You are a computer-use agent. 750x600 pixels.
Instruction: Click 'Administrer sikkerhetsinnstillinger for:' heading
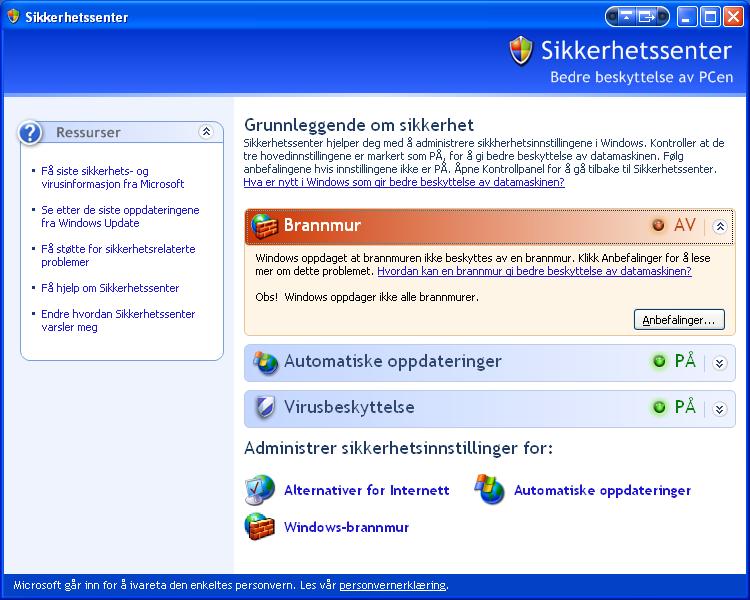(x=398, y=448)
